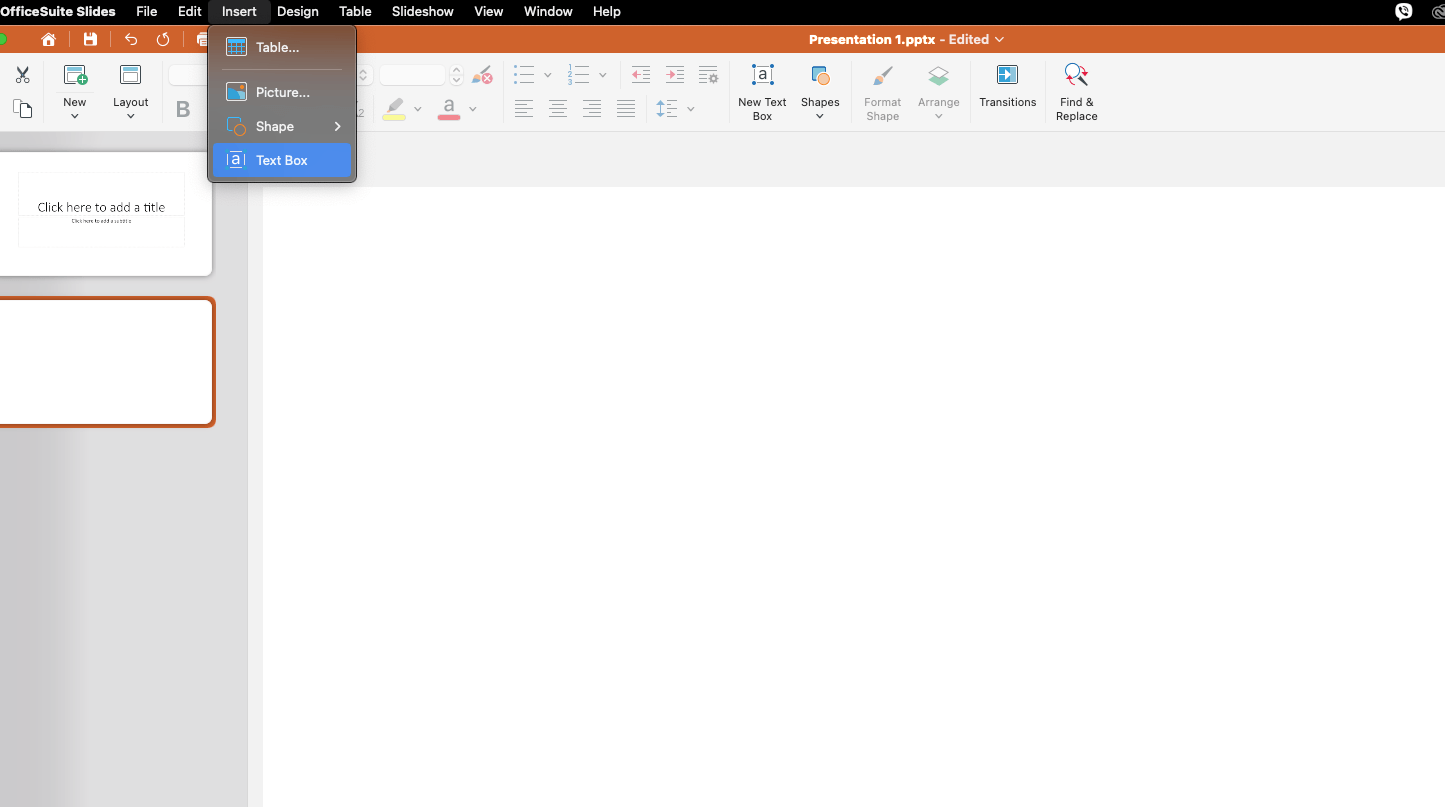Viewport: 1445px width, 807px height.
Task: Select the first slide thumbnail
Action: [x=102, y=210]
